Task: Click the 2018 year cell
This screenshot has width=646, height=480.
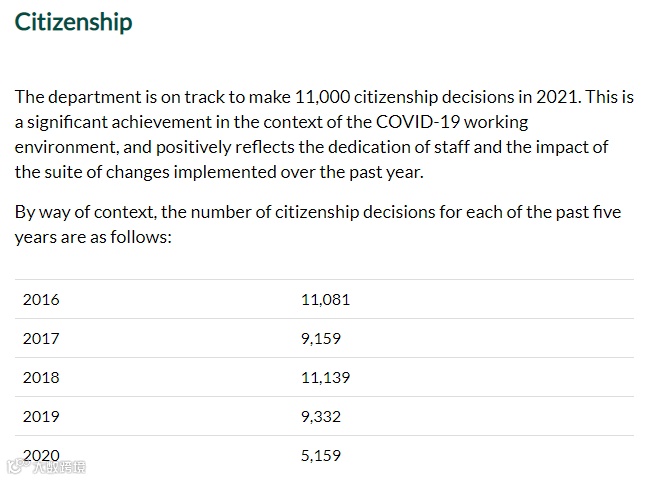Action: click(x=41, y=377)
